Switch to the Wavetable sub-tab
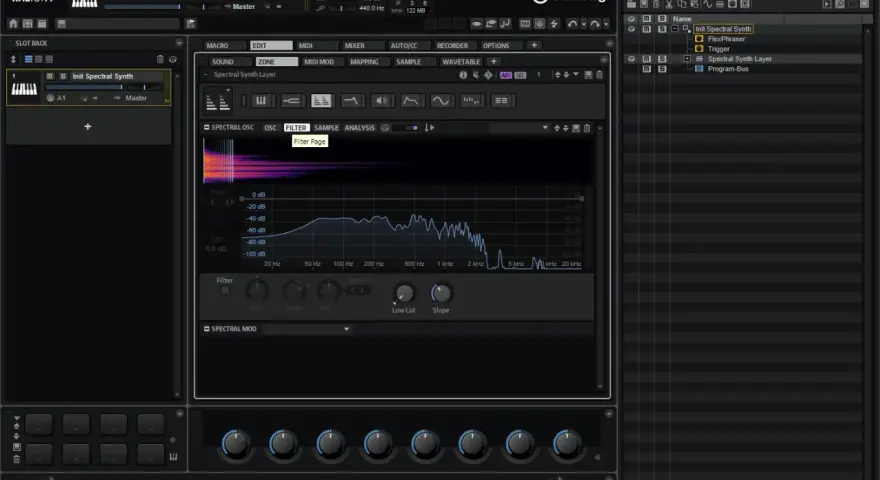 (x=461, y=62)
